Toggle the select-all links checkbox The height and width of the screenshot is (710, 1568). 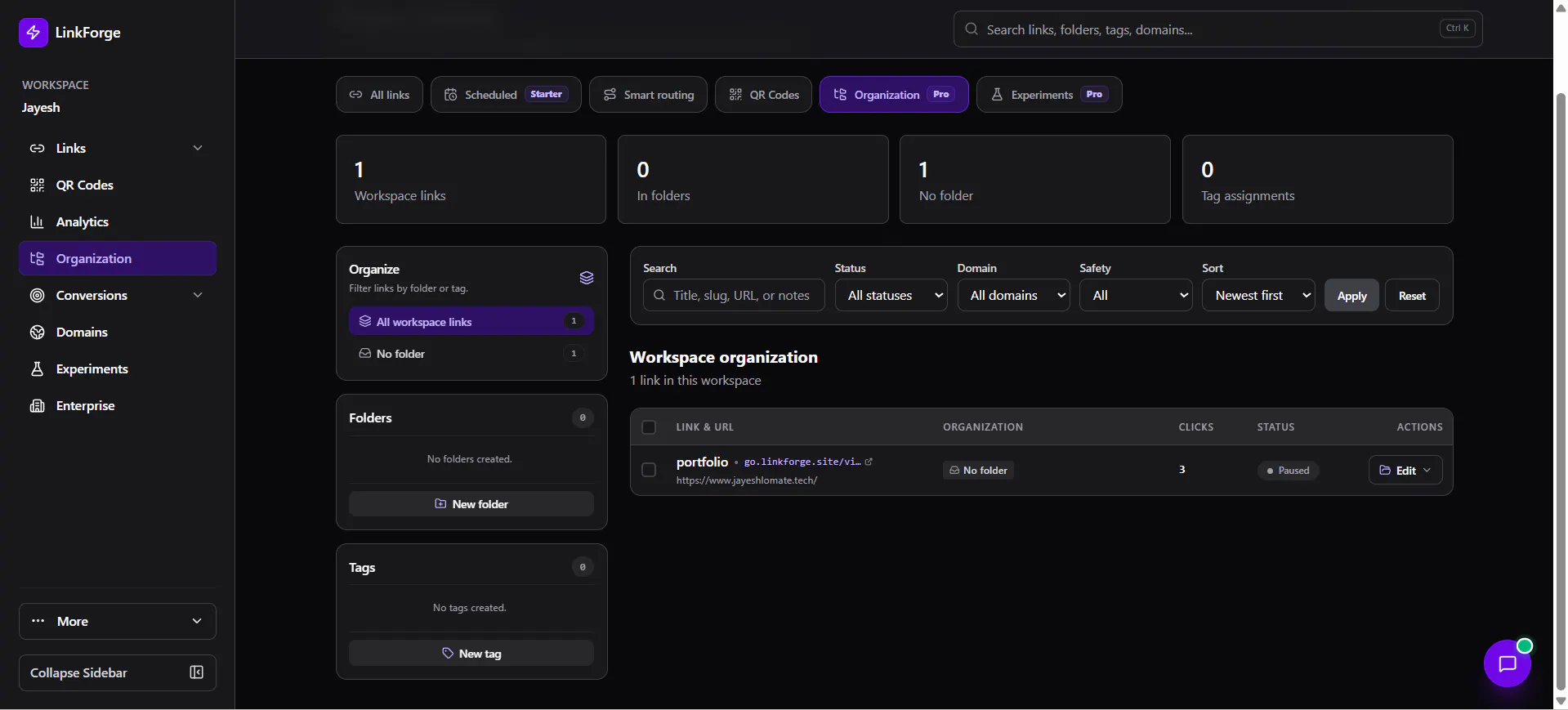(x=649, y=427)
